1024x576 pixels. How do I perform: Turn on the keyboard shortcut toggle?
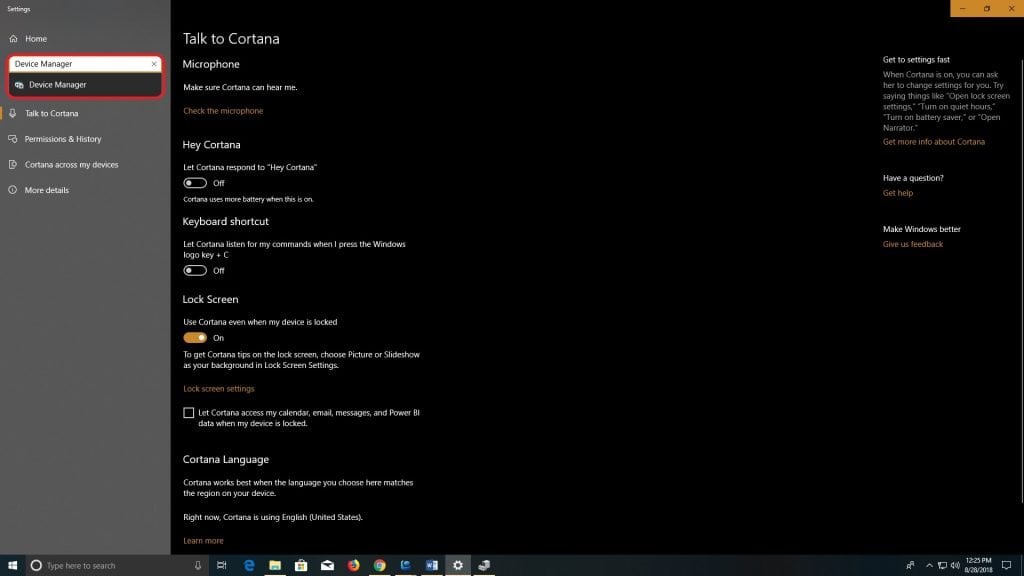tap(195, 270)
